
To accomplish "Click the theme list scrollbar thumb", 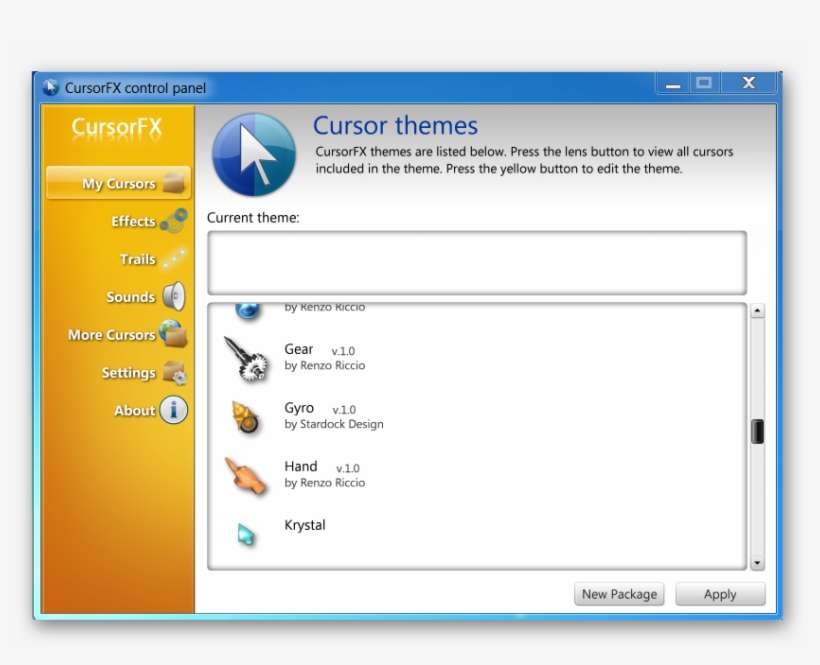I will tap(756, 430).
